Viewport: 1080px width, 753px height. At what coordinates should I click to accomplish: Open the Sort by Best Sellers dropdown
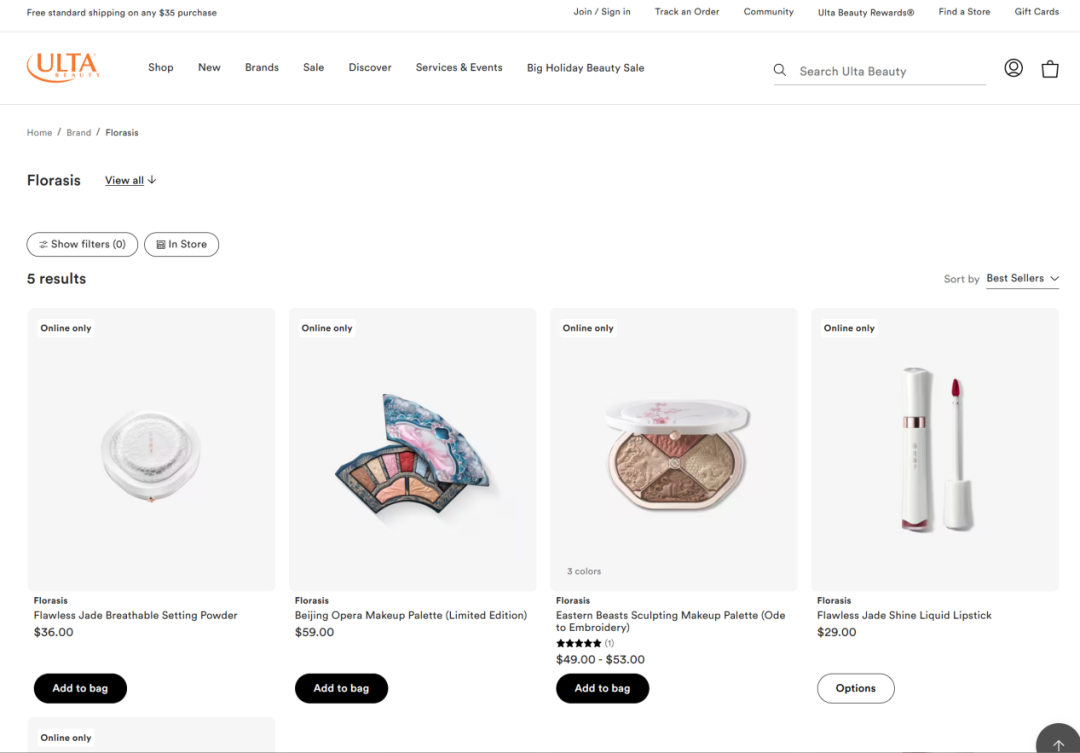[x=1022, y=279]
